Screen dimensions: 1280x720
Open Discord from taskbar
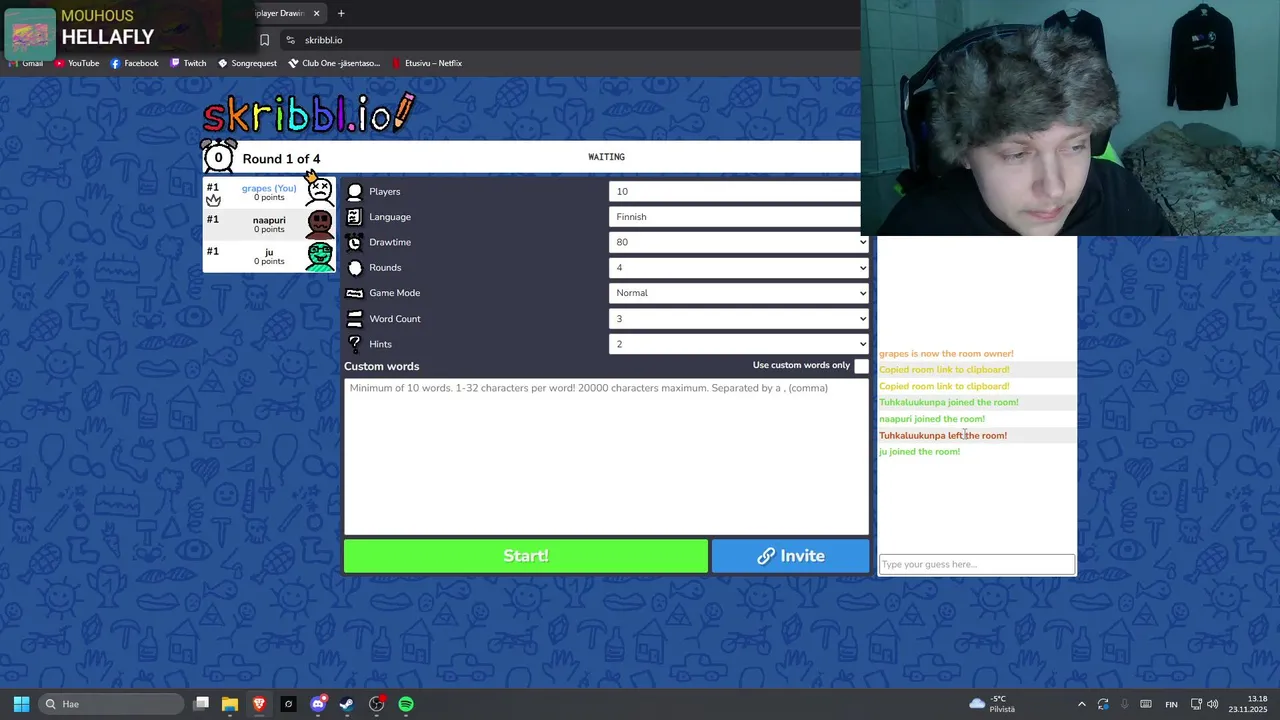pyautogui.click(x=318, y=704)
